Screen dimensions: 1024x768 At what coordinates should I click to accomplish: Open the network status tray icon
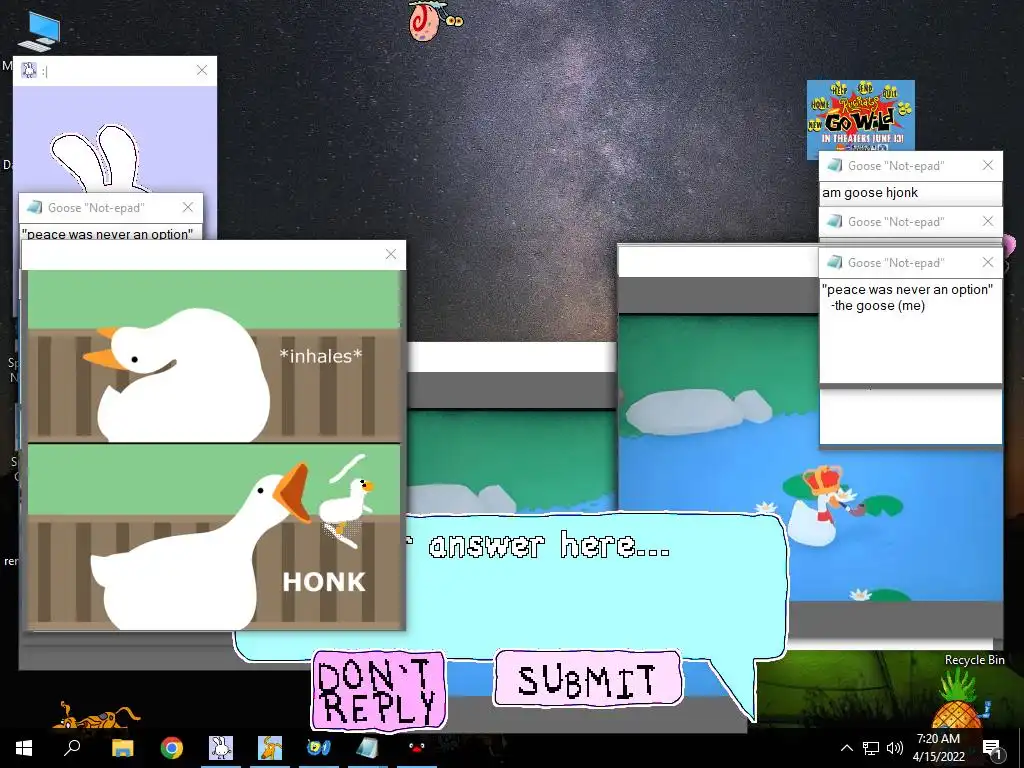871,748
